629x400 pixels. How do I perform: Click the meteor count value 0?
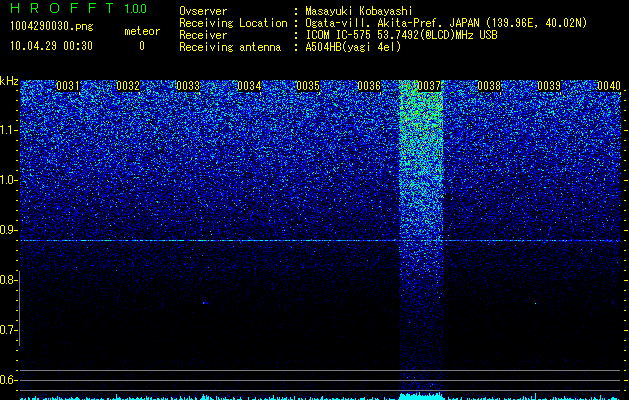[x=142, y=46]
